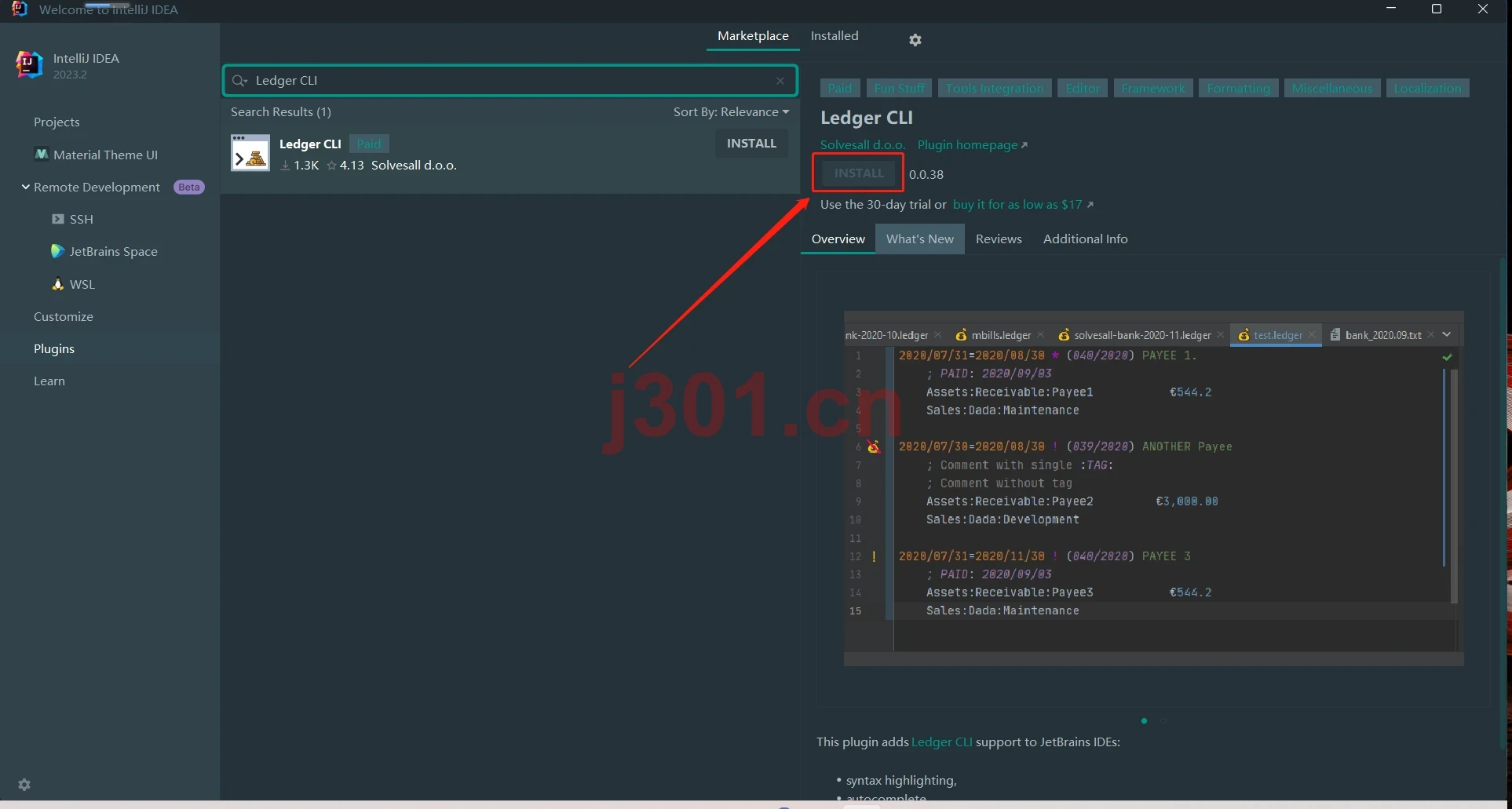
Task: Open the settings gear at sidebar bottom
Action: [x=24, y=785]
